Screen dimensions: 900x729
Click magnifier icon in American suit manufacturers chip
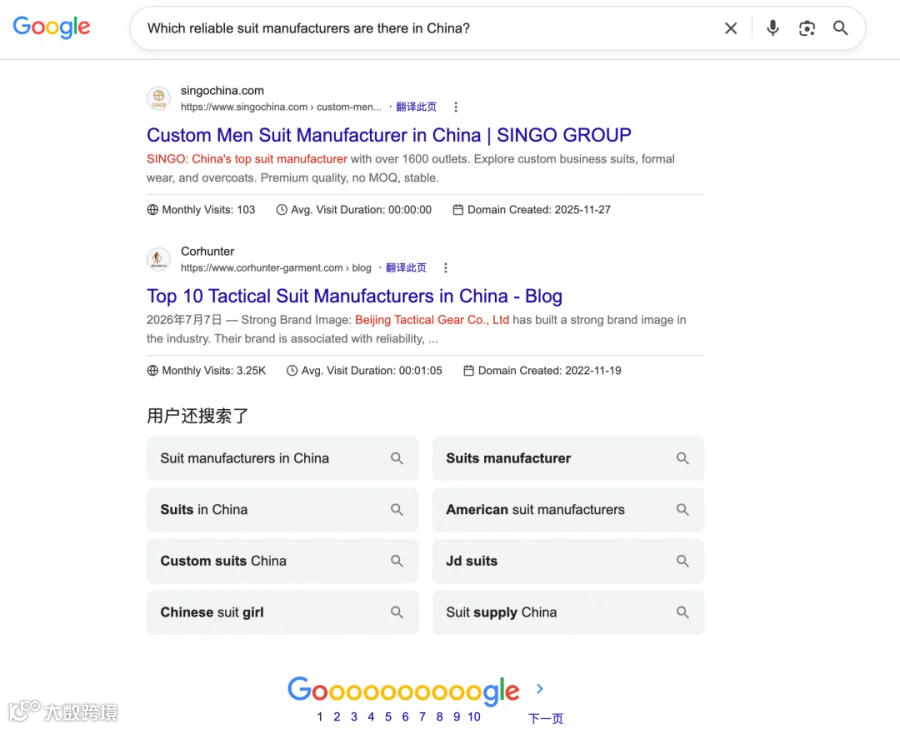[682, 510]
